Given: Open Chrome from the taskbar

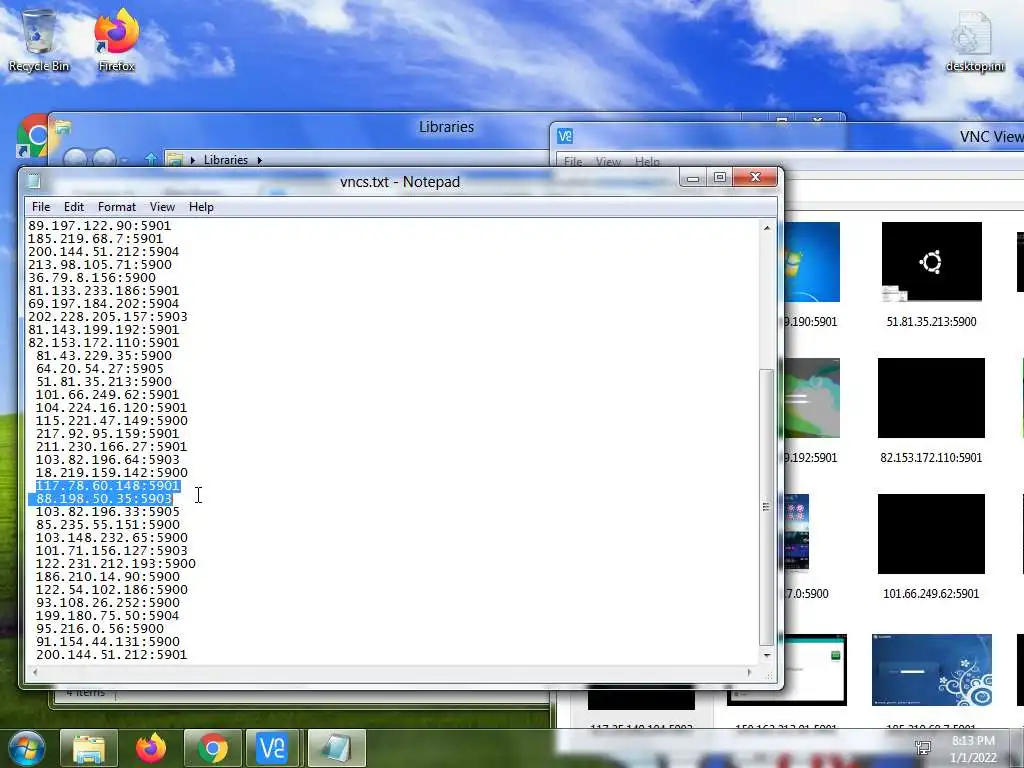Looking at the screenshot, I should [213, 748].
